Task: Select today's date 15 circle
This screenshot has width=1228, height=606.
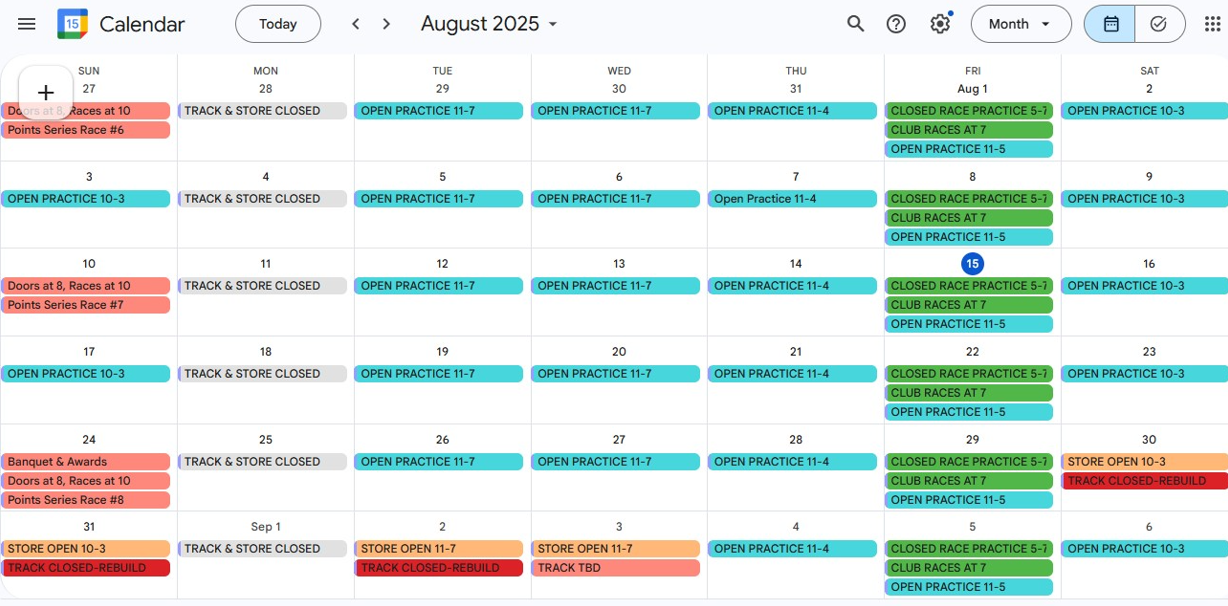Action: pos(972,264)
